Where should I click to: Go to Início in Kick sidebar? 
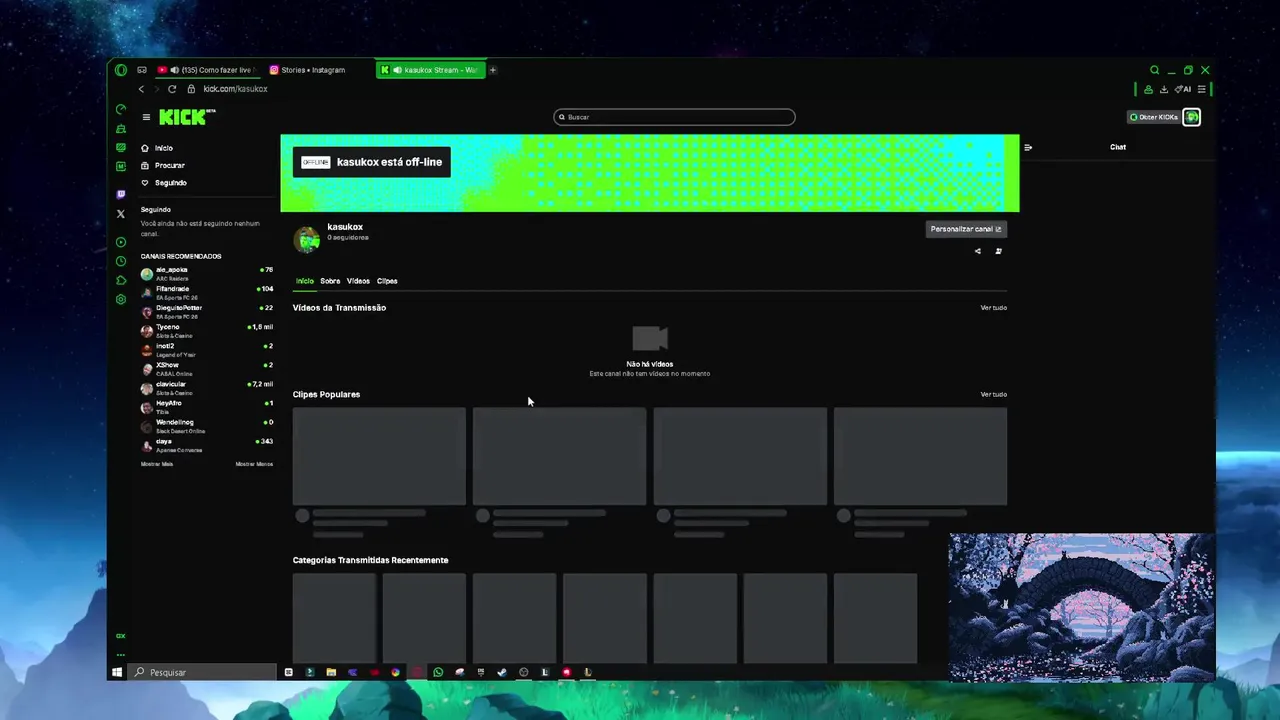(157, 148)
